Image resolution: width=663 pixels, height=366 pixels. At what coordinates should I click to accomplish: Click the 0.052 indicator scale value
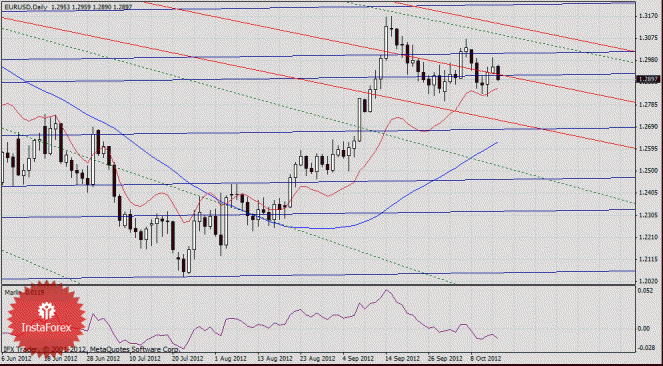[645, 291]
